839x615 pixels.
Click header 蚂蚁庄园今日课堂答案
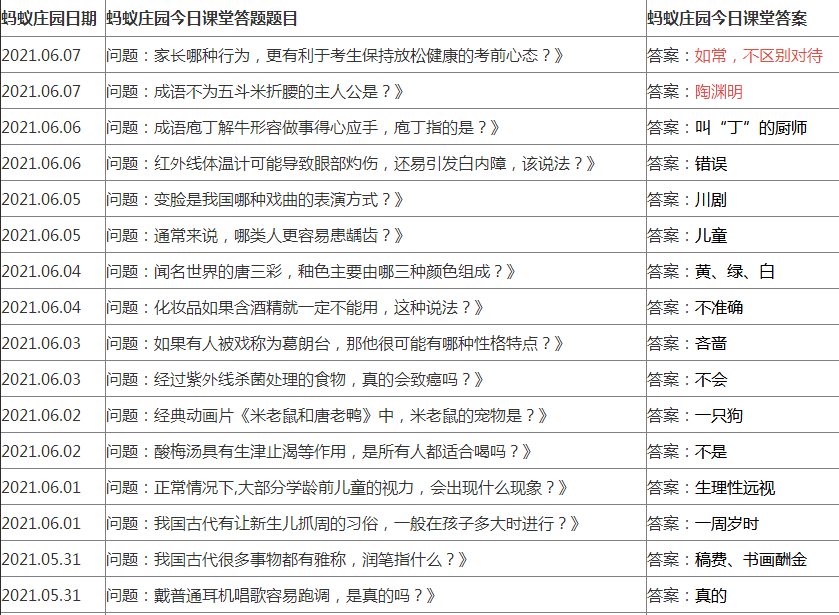pos(727,18)
